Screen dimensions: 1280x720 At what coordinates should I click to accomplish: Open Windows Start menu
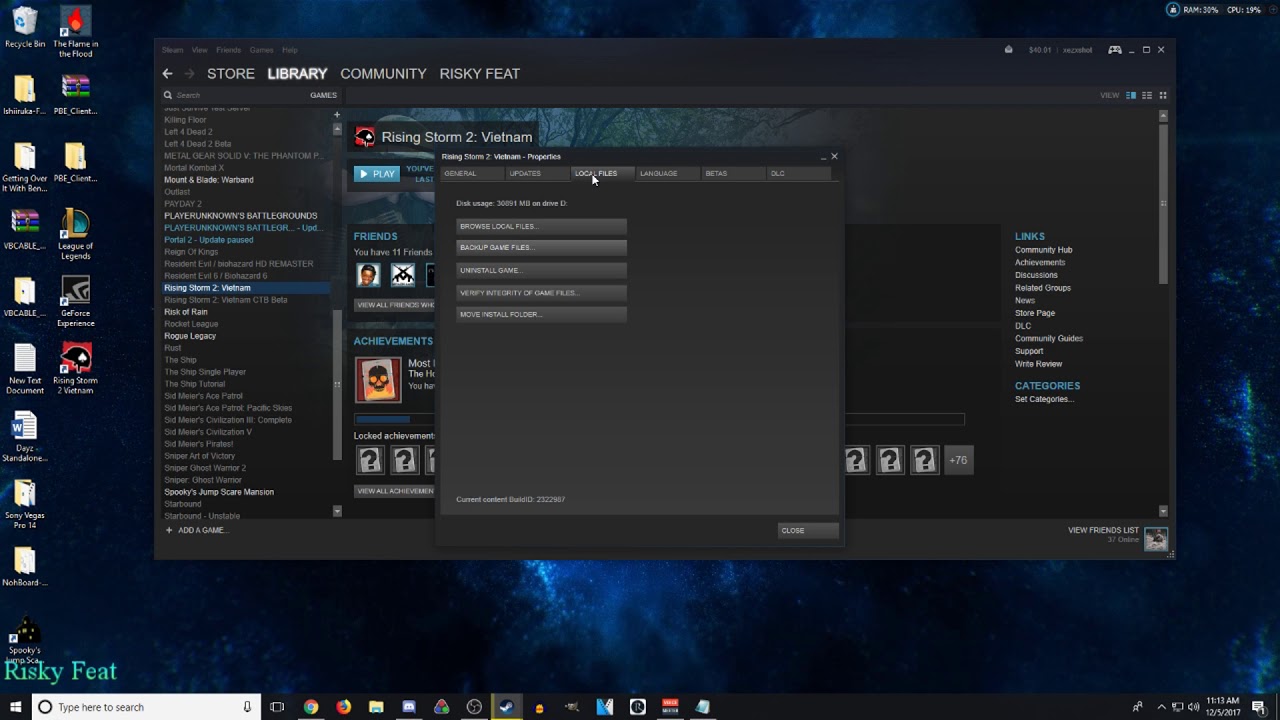point(16,707)
